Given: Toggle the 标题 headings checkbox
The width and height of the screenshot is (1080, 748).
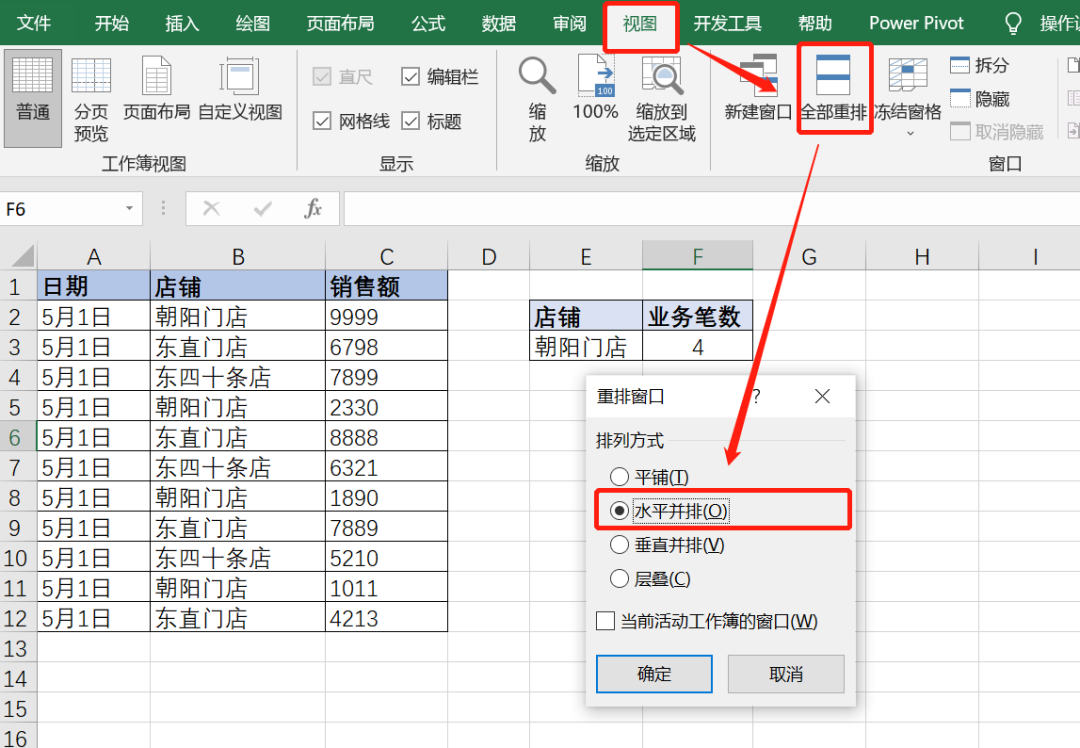Looking at the screenshot, I should point(410,121).
